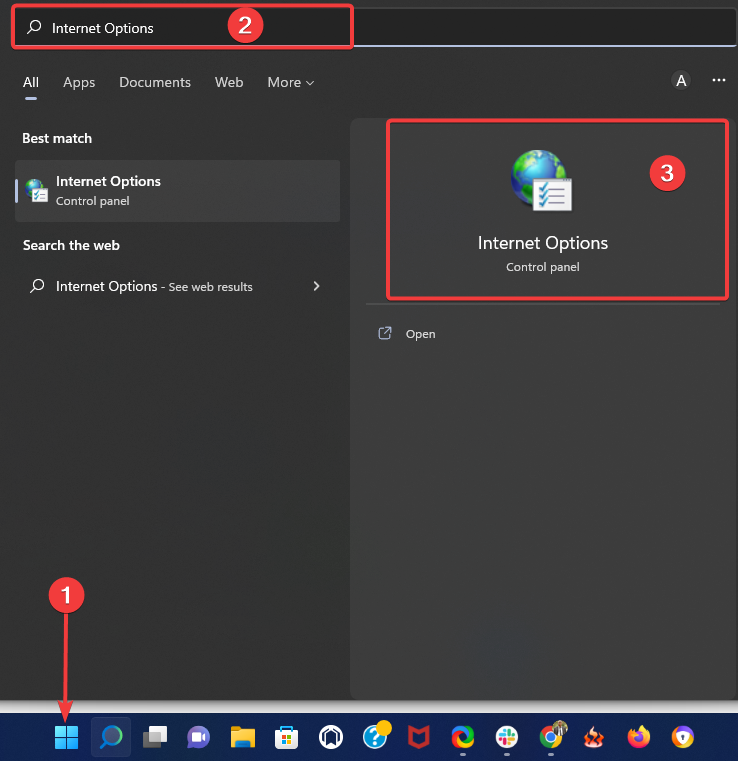Switch to the Documents filter tab
Viewport: 738px width, 761px height.
coord(155,82)
